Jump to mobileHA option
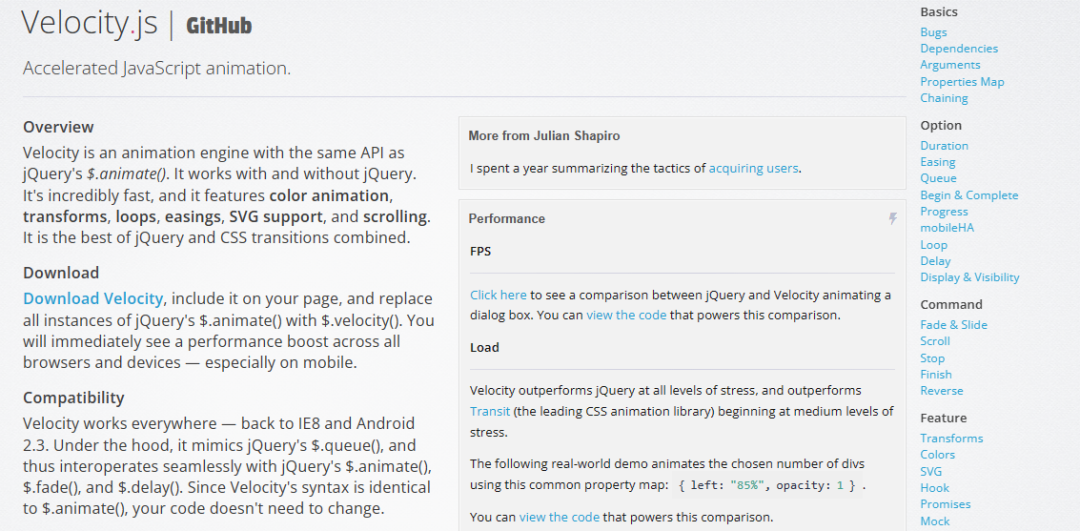Screen dimensions: 1080x531 [x=947, y=228]
